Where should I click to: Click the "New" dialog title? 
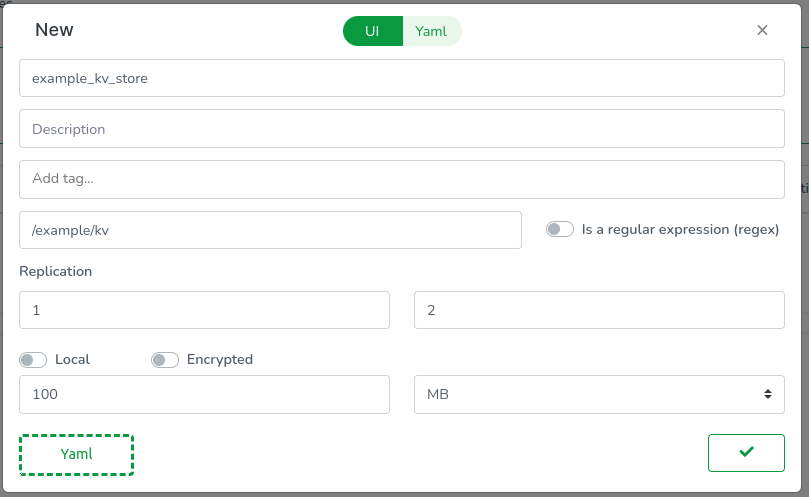tap(54, 30)
